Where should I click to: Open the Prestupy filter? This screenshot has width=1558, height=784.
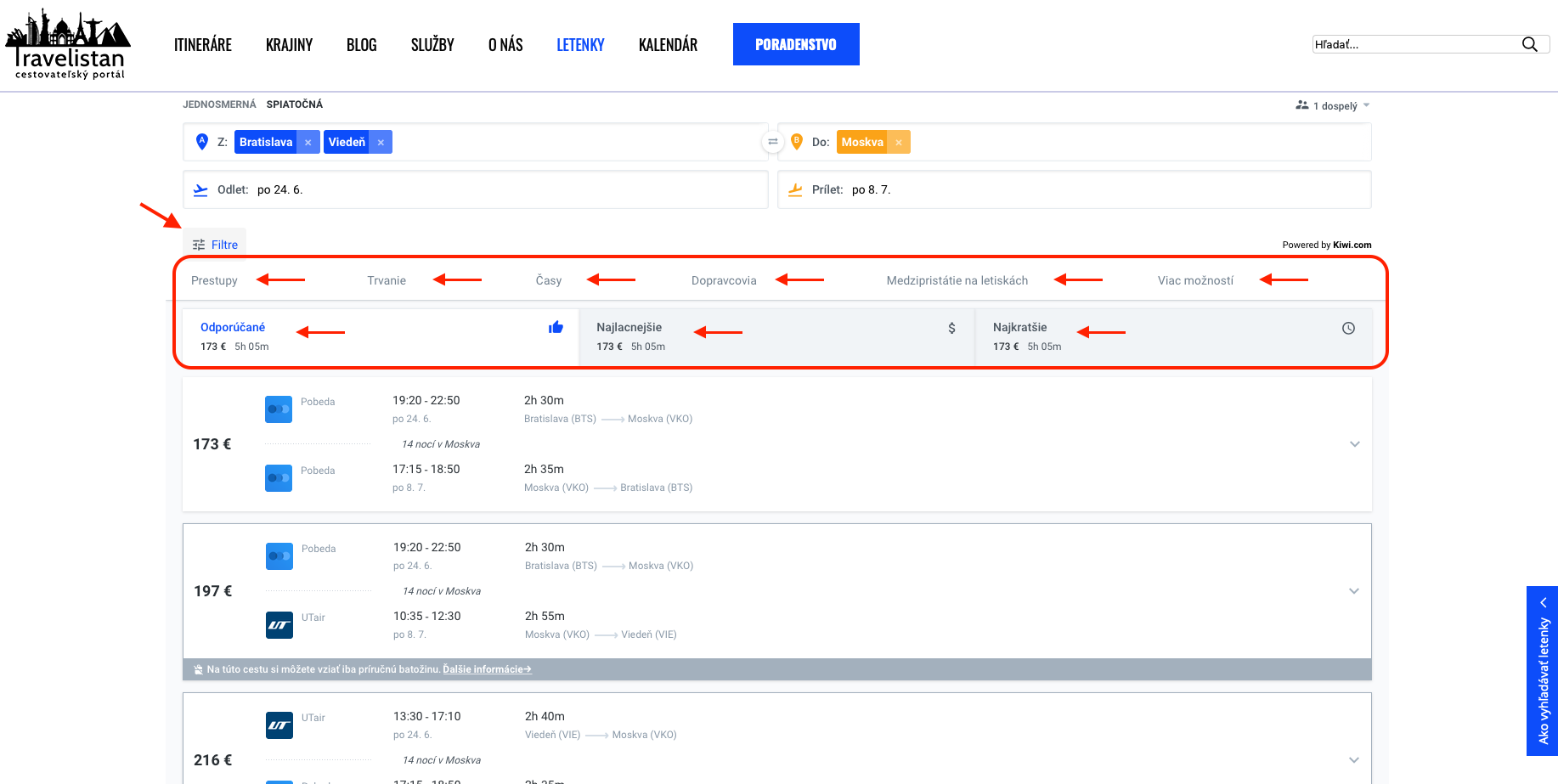pyautogui.click(x=214, y=281)
